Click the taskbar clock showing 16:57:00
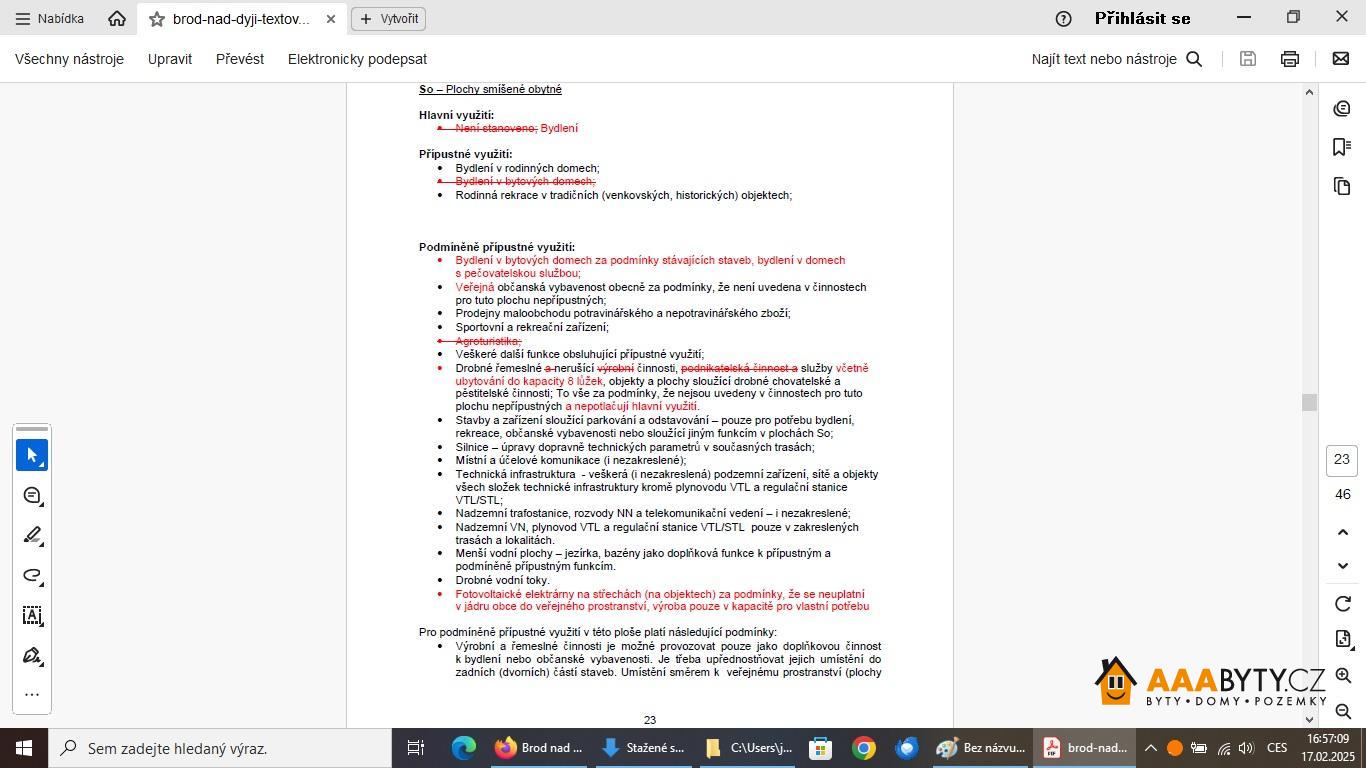This screenshot has width=1366, height=768. [x=1328, y=748]
